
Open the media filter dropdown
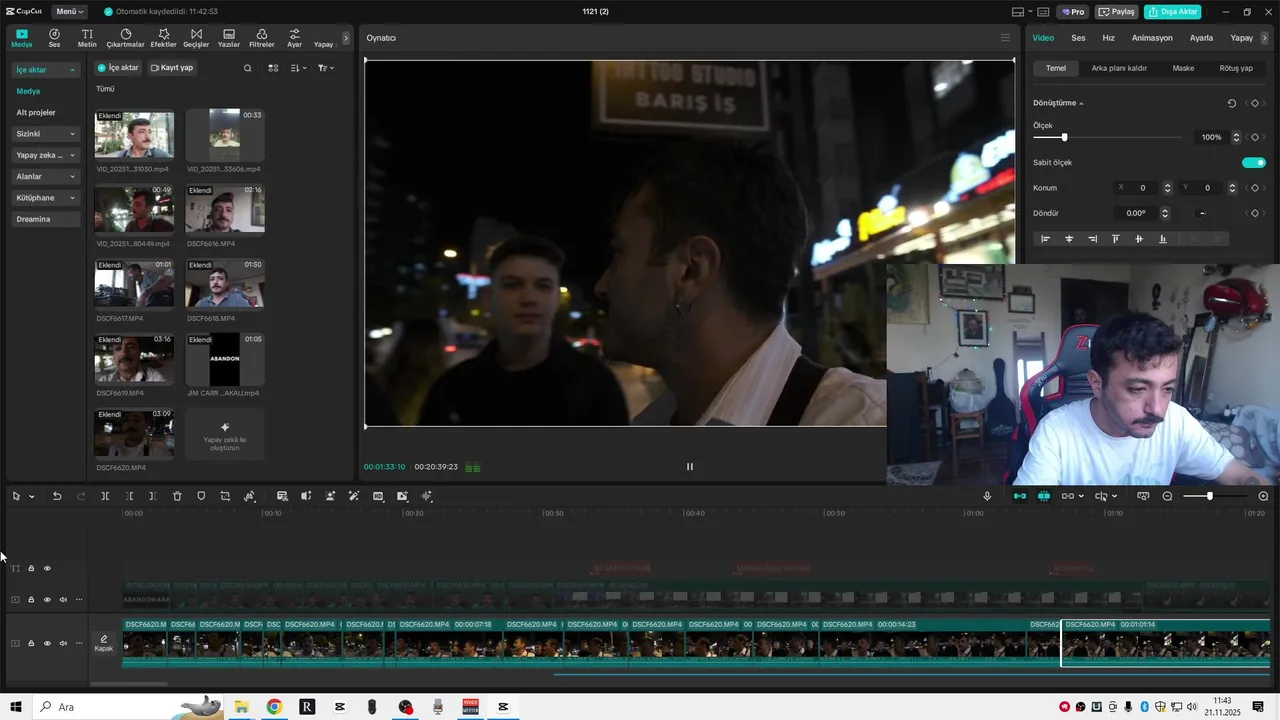click(326, 68)
